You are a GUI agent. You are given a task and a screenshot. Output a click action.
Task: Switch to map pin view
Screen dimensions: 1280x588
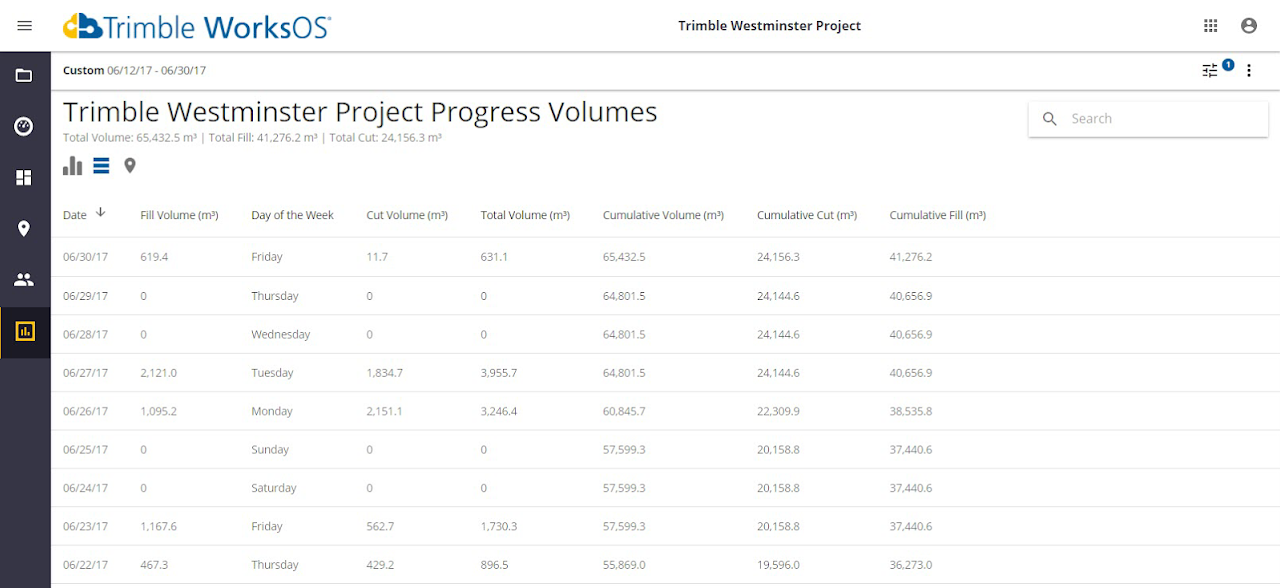130,166
